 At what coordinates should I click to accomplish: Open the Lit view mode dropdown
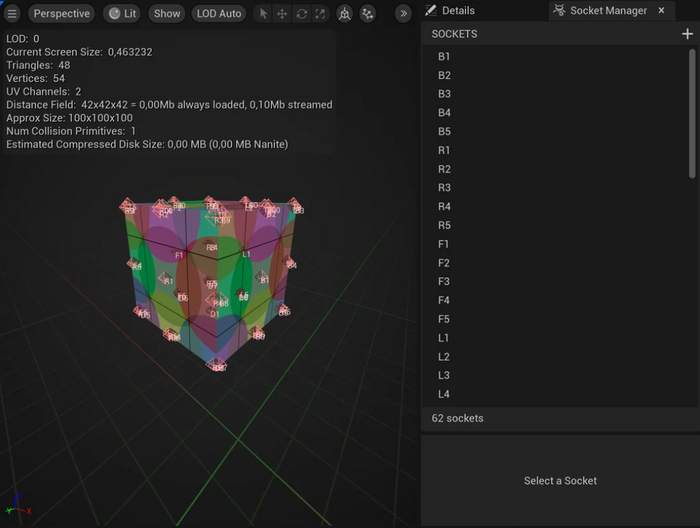point(124,14)
